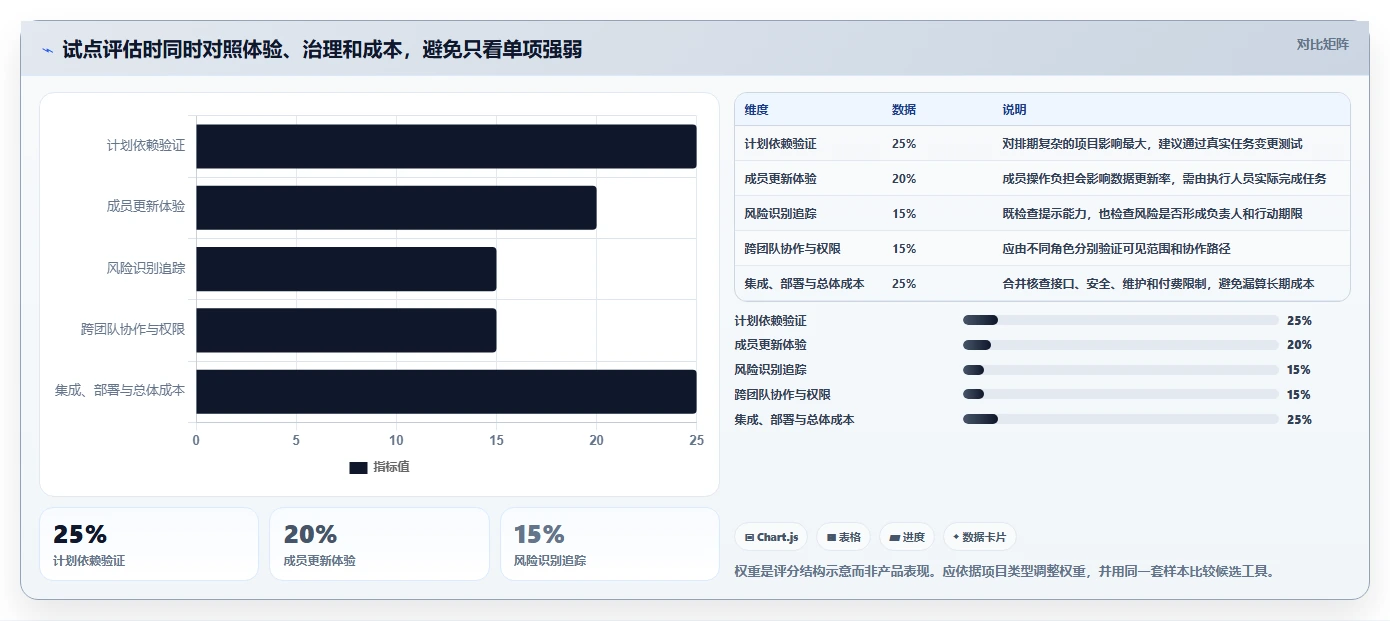Click the 风险识别追踪 bar in the chart
Image resolution: width=1390 pixels, height=621 pixels.
pos(346,269)
